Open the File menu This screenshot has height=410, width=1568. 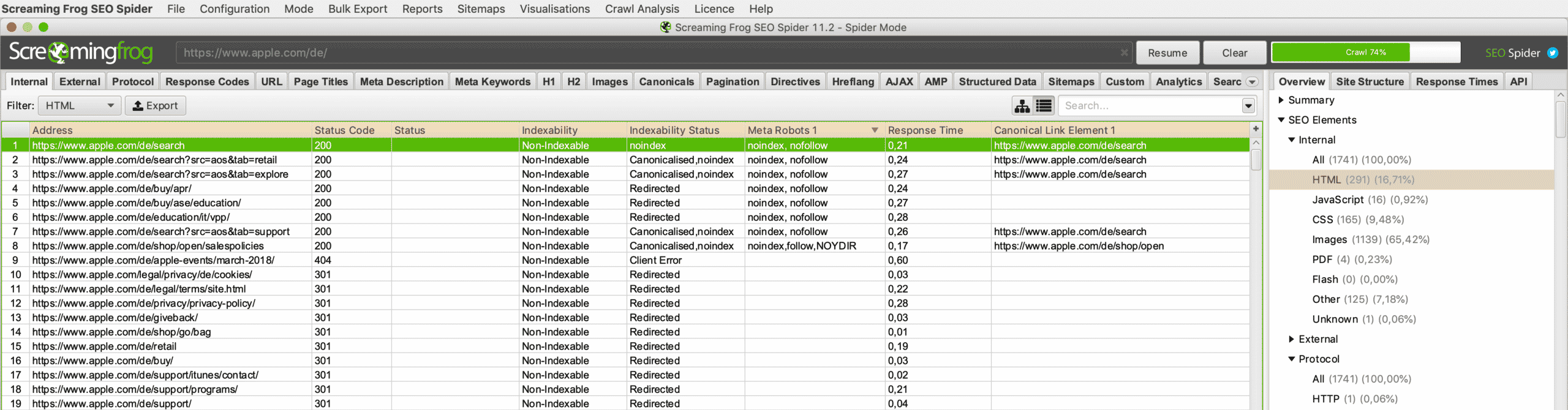176,9
